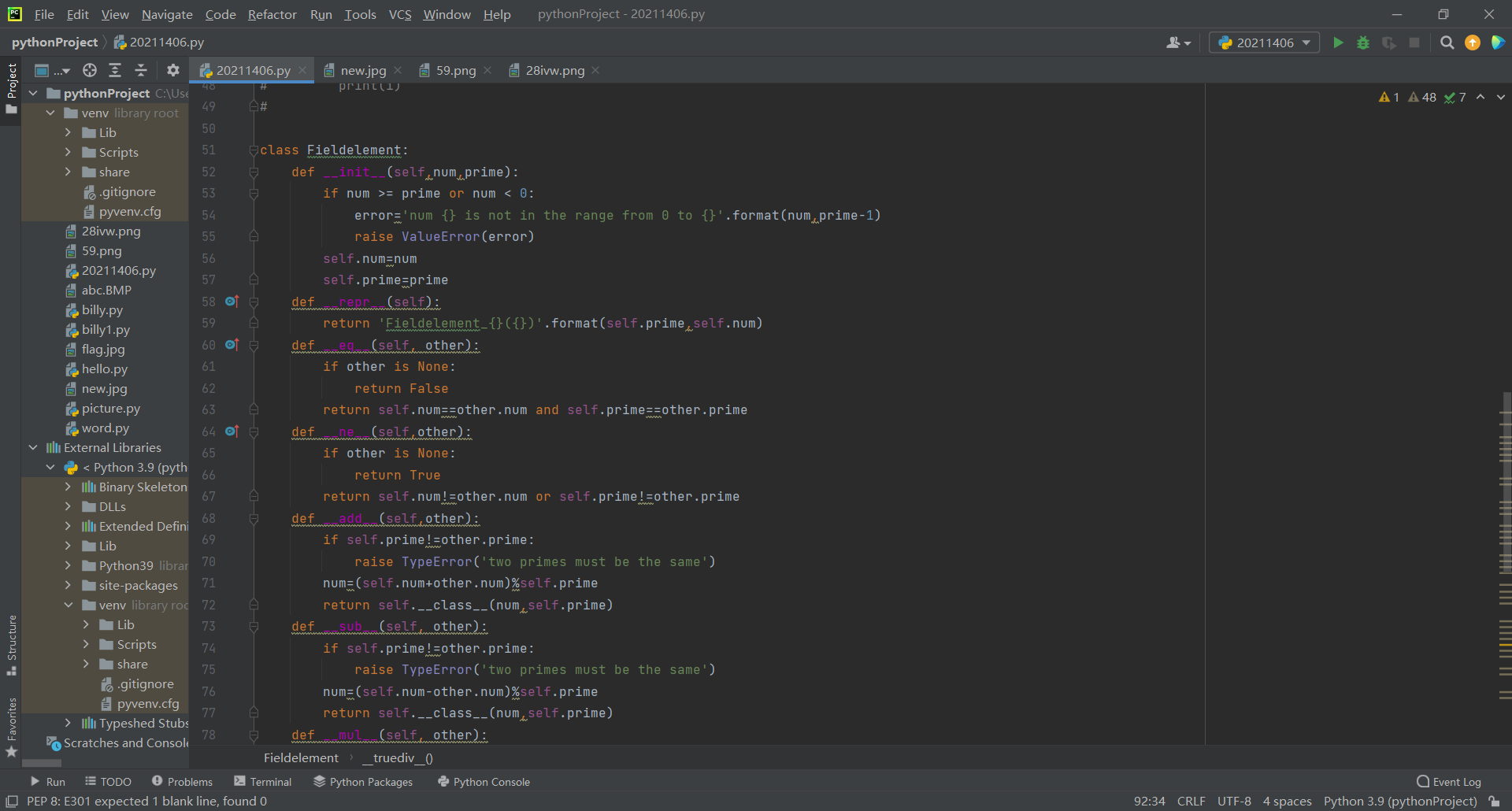This screenshot has height=811, width=1512.
Task: Open Search Everywhere magnifier icon
Action: (1447, 43)
